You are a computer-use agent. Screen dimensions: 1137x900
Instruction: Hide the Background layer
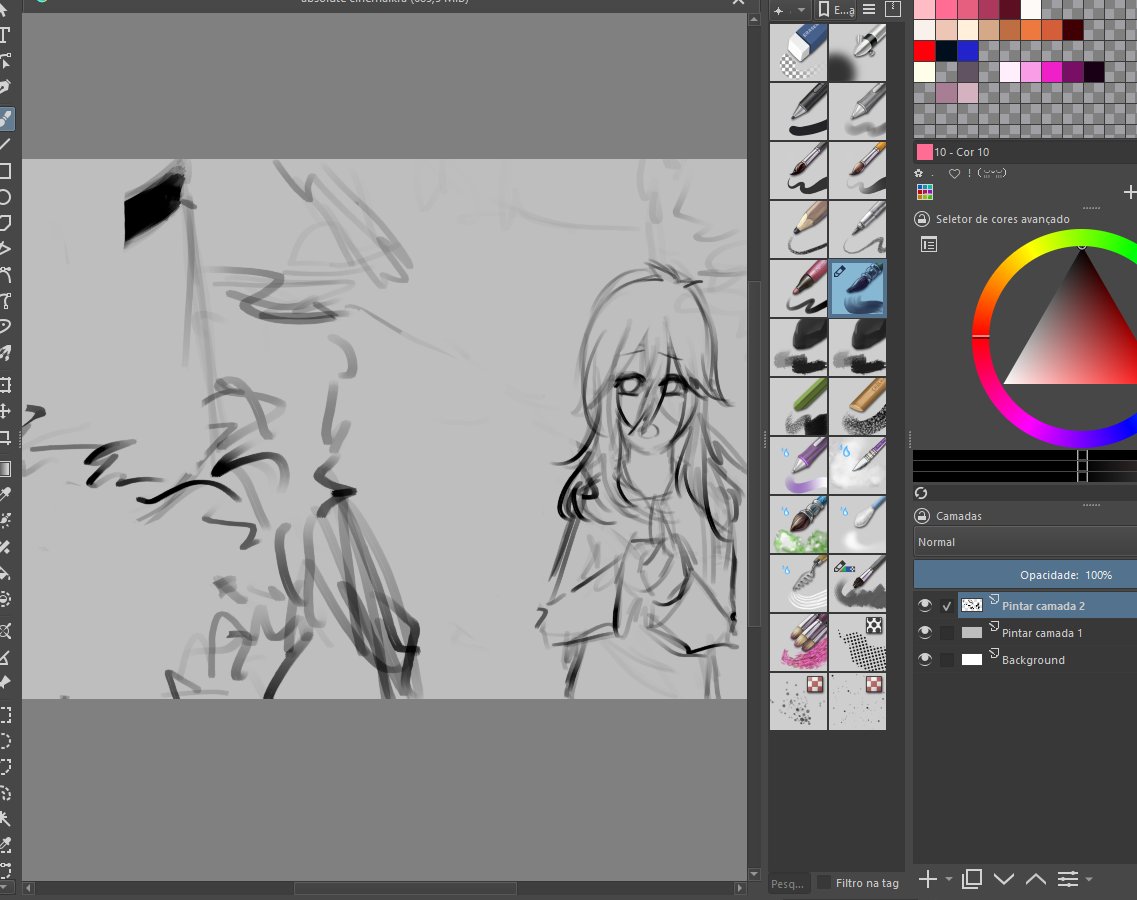pos(925,659)
